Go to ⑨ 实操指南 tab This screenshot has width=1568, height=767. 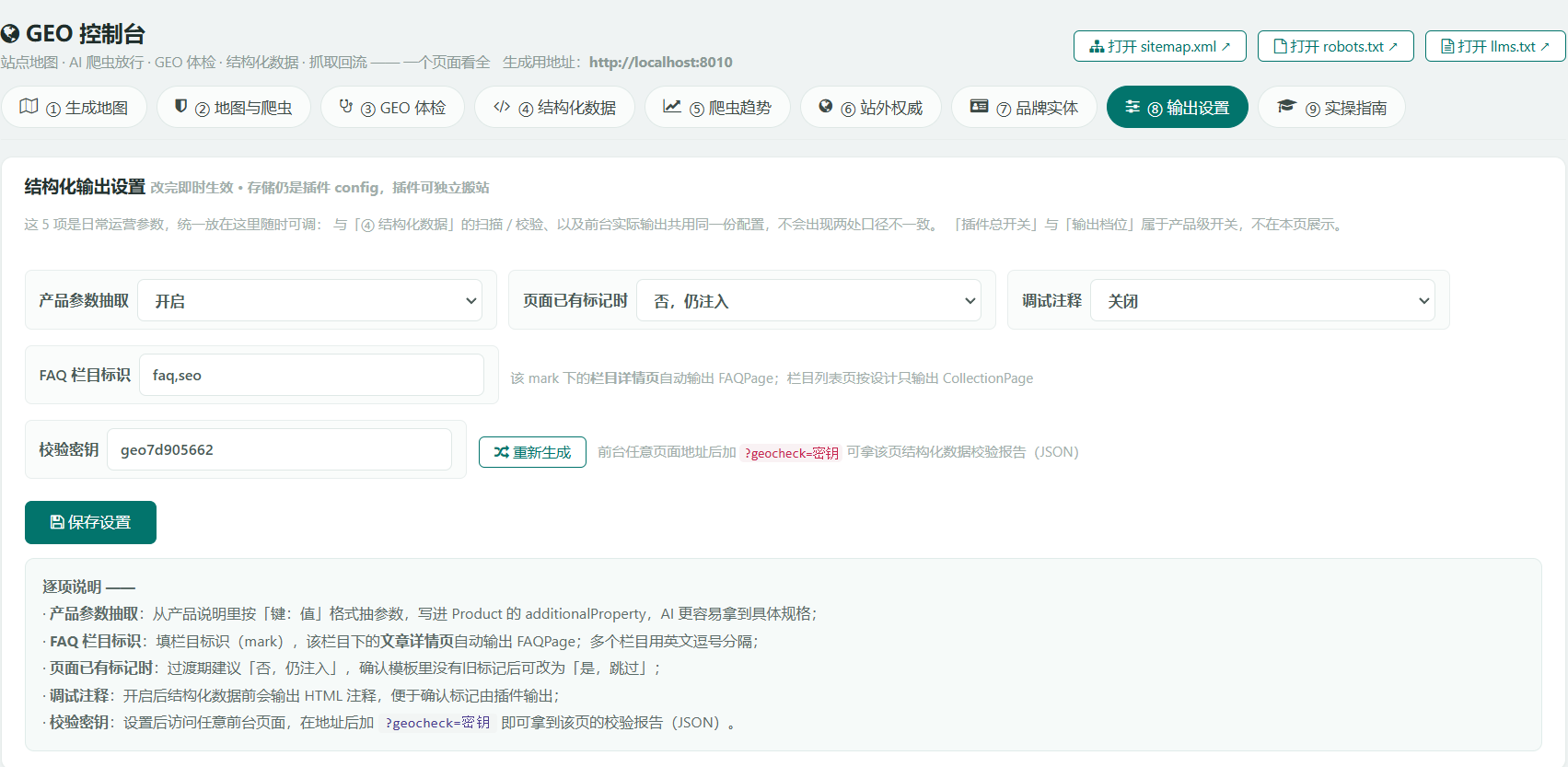pyautogui.click(x=1331, y=107)
